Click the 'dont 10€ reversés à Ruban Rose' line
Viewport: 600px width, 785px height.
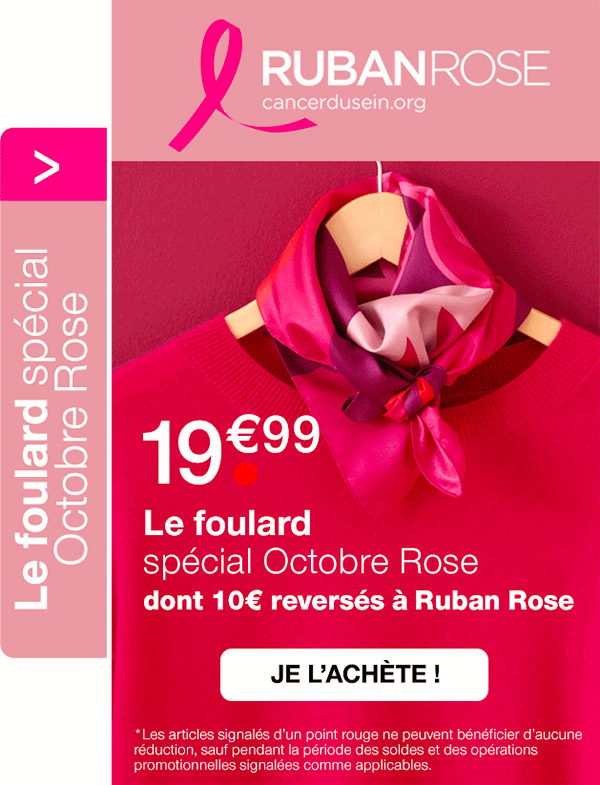coord(359,601)
